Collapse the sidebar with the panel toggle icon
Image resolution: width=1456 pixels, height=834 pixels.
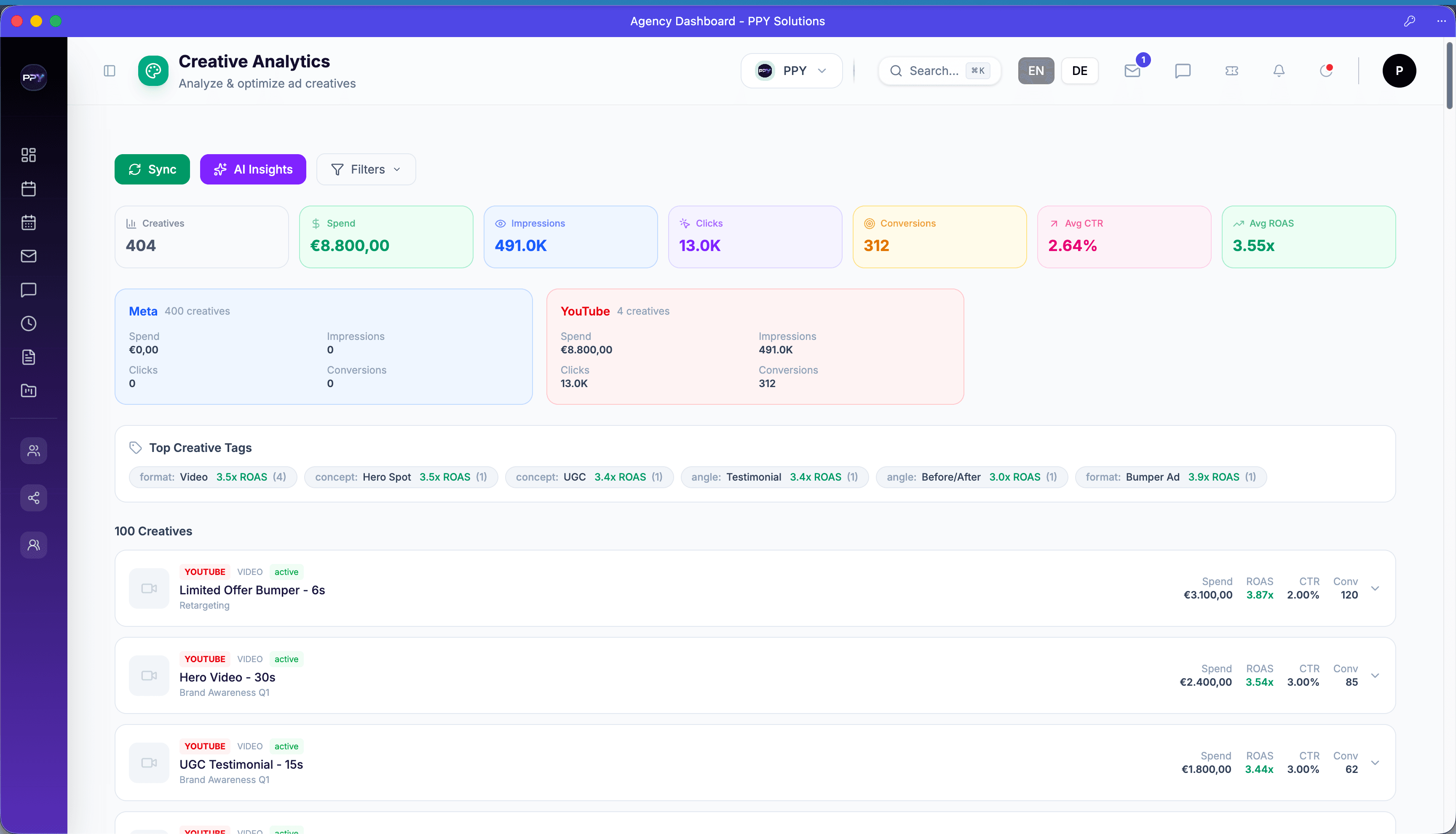(x=110, y=70)
